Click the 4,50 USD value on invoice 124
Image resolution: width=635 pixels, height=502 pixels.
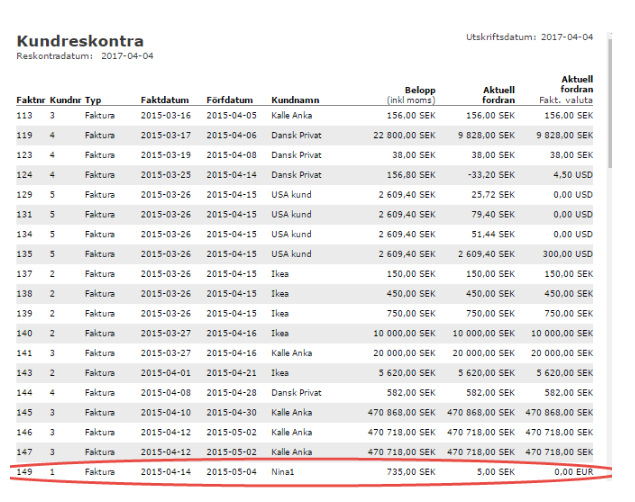click(x=573, y=174)
